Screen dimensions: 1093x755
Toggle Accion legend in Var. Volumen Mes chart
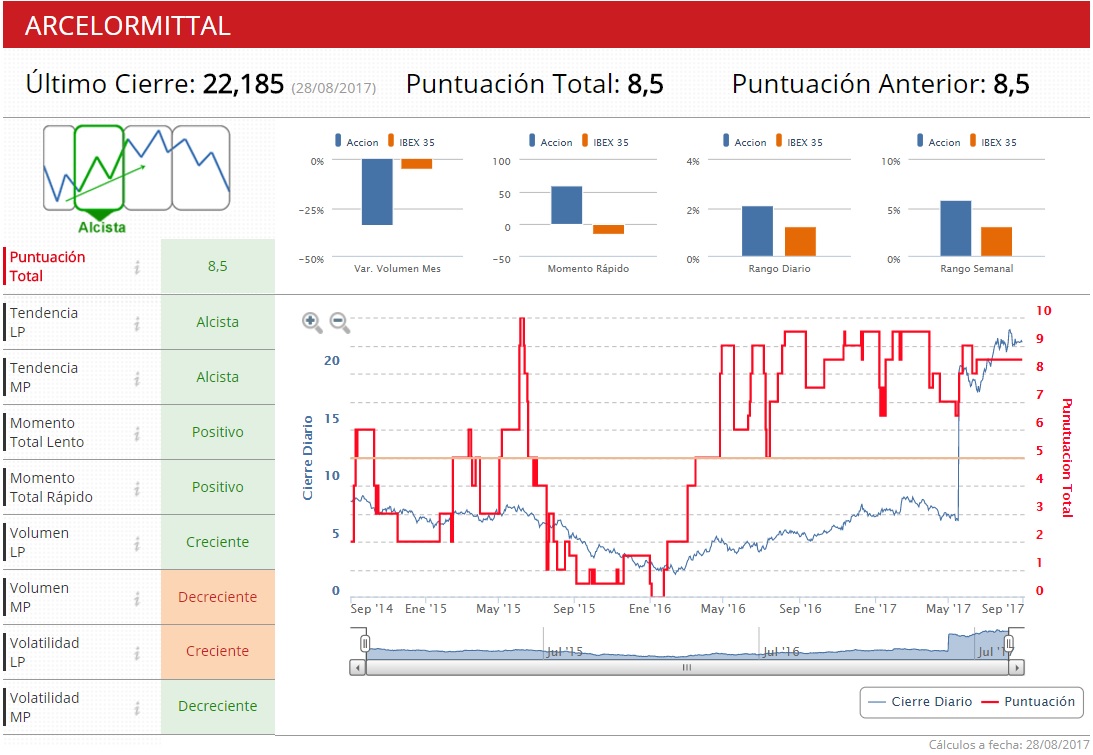tap(356, 142)
